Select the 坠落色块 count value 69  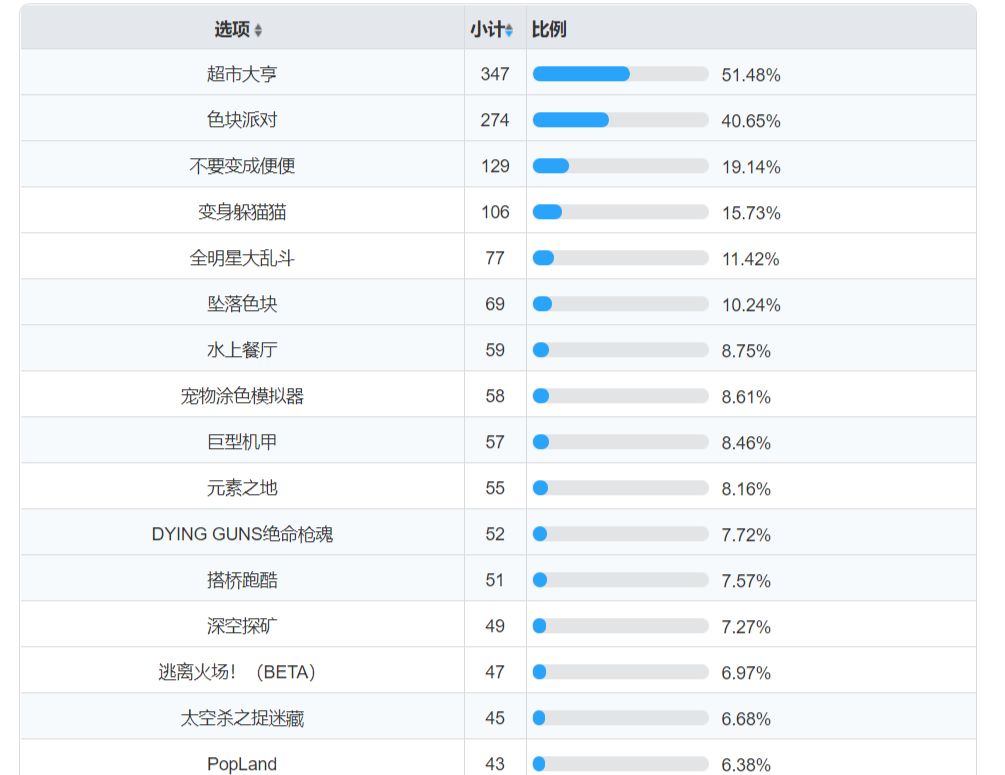(495, 304)
